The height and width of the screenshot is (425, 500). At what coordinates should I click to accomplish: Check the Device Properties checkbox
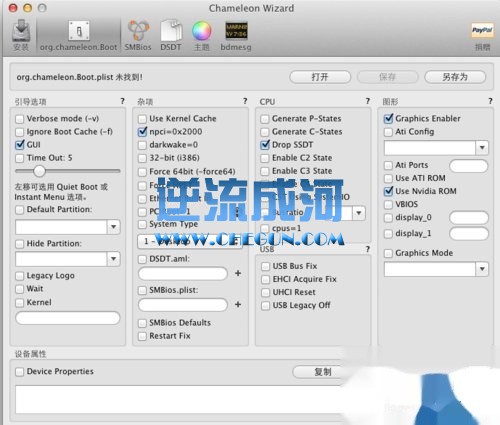[20, 372]
